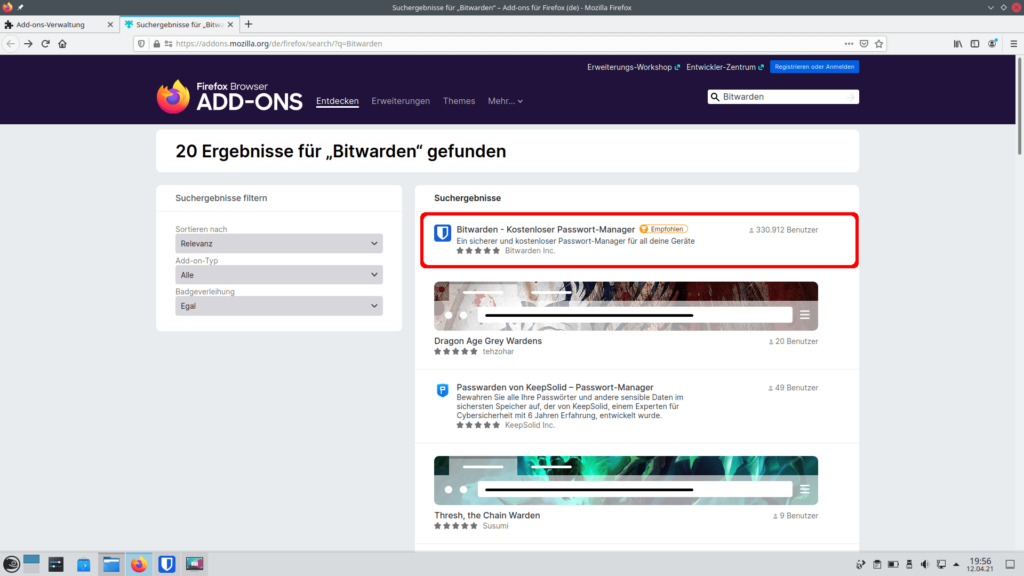This screenshot has width=1024, height=576.
Task: Open Bitwarden app from the taskbar
Action: [167, 564]
